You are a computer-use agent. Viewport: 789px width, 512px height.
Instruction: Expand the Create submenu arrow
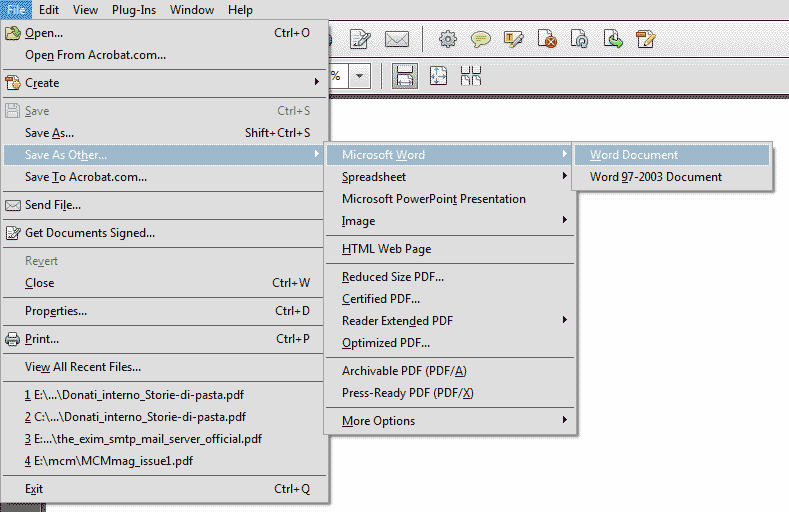(x=317, y=81)
